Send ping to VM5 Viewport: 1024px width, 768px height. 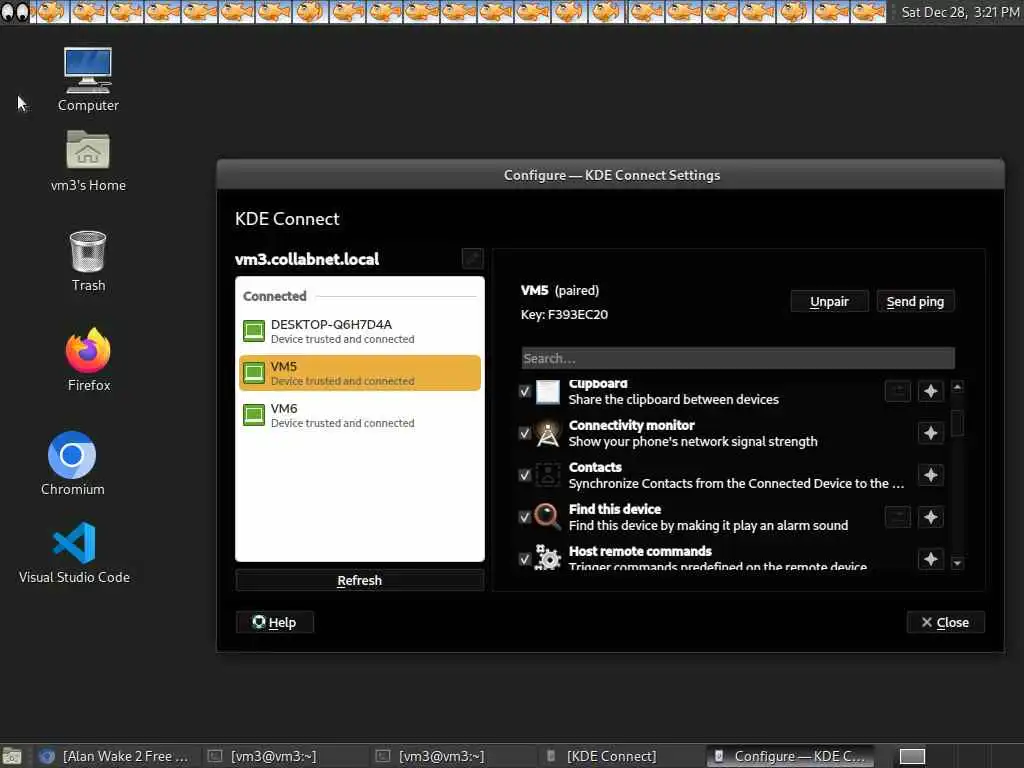pyautogui.click(x=915, y=302)
